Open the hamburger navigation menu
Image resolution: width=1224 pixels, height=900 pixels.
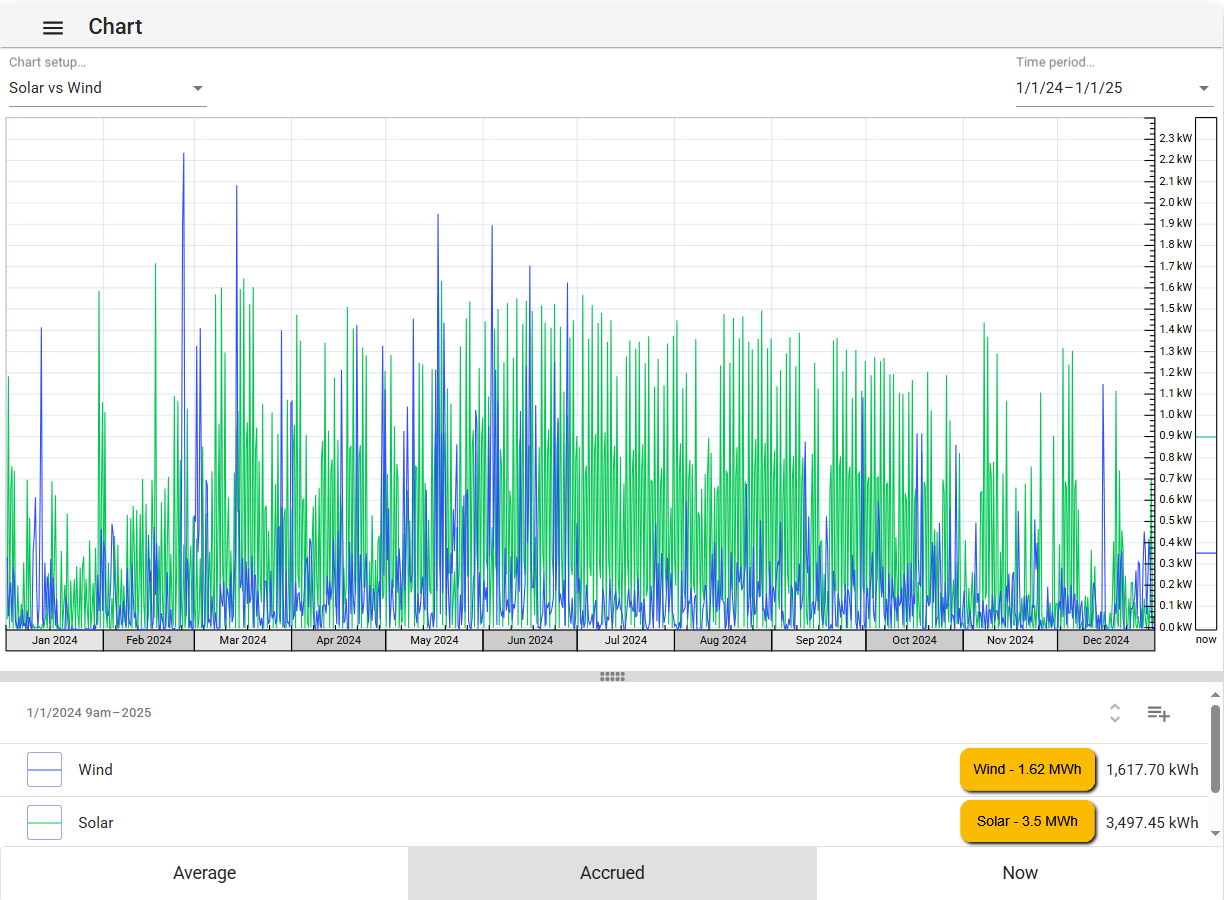click(x=53, y=28)
